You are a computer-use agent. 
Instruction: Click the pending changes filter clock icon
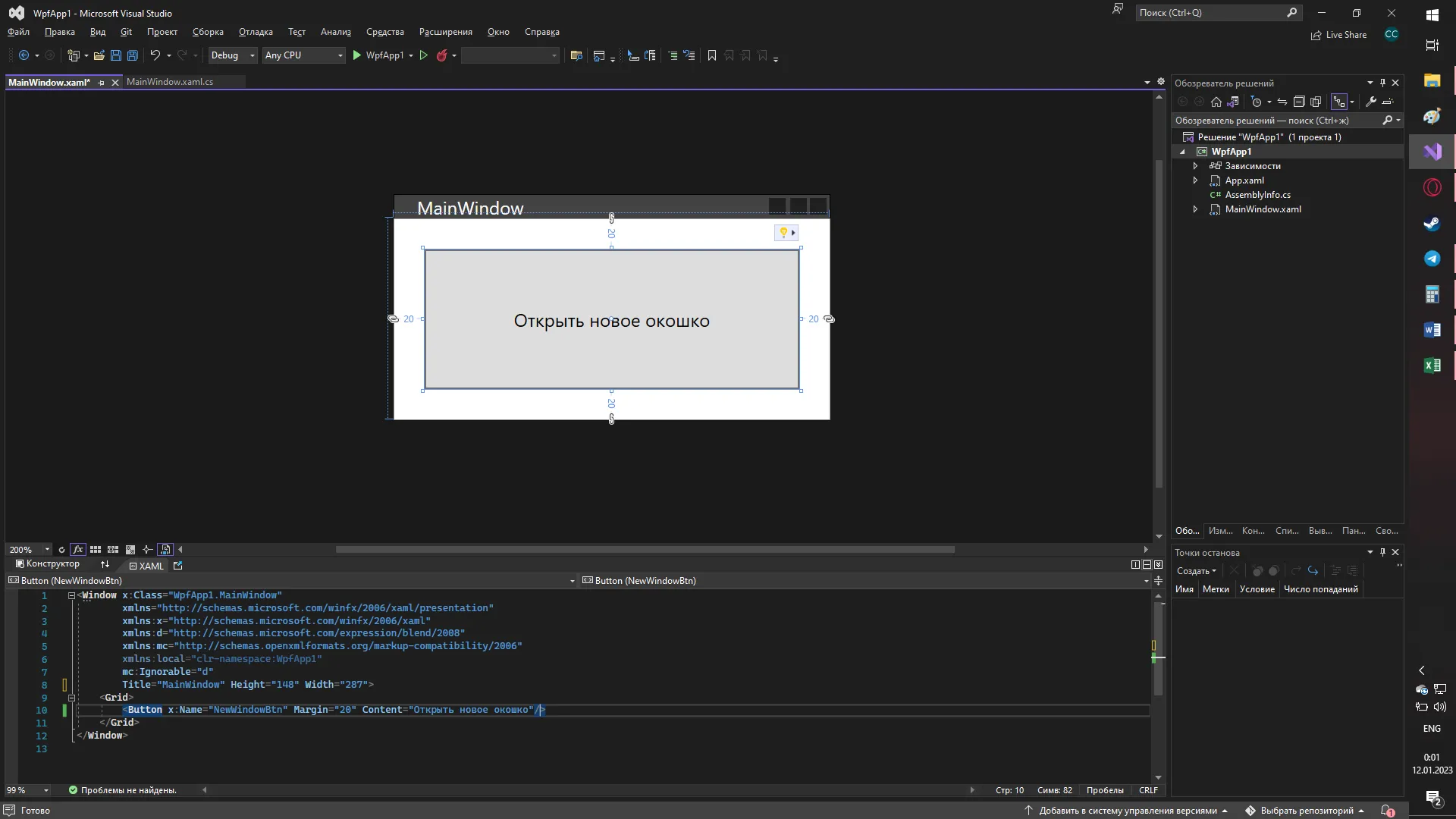(x=1256, y=102)
